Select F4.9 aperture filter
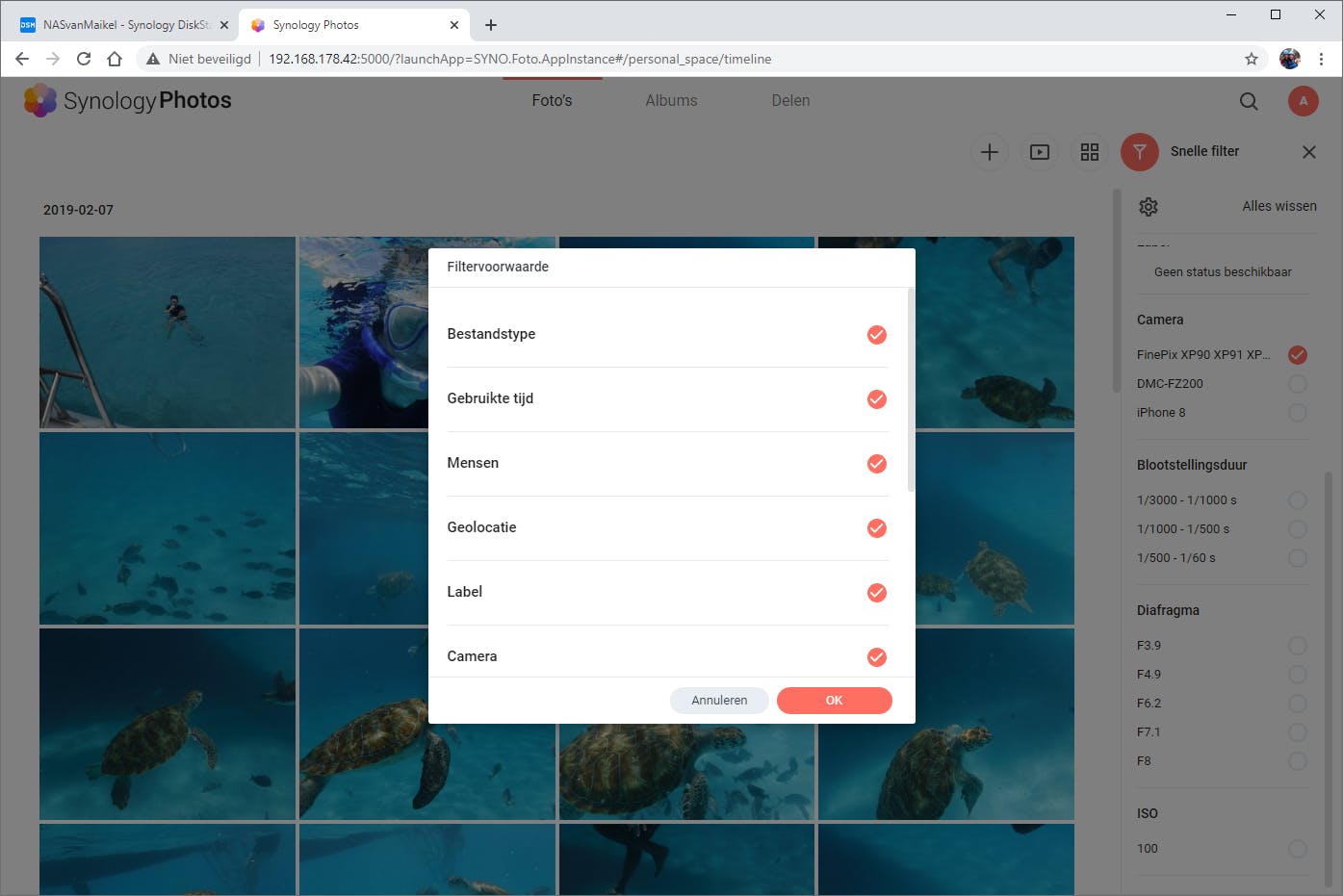1343x896 pixels. pos(1298,675)
